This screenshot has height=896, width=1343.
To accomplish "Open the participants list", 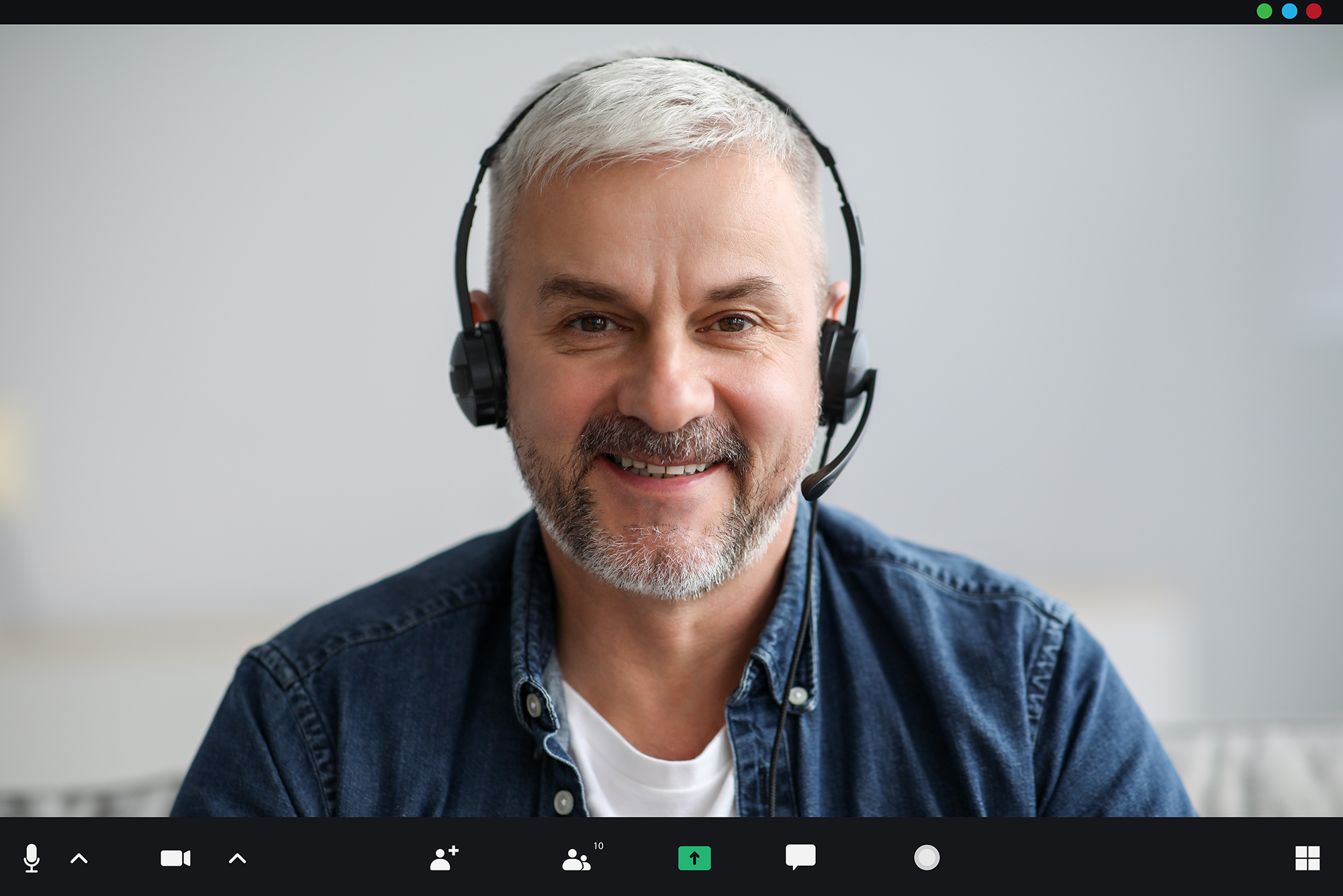I will point(575,860).
